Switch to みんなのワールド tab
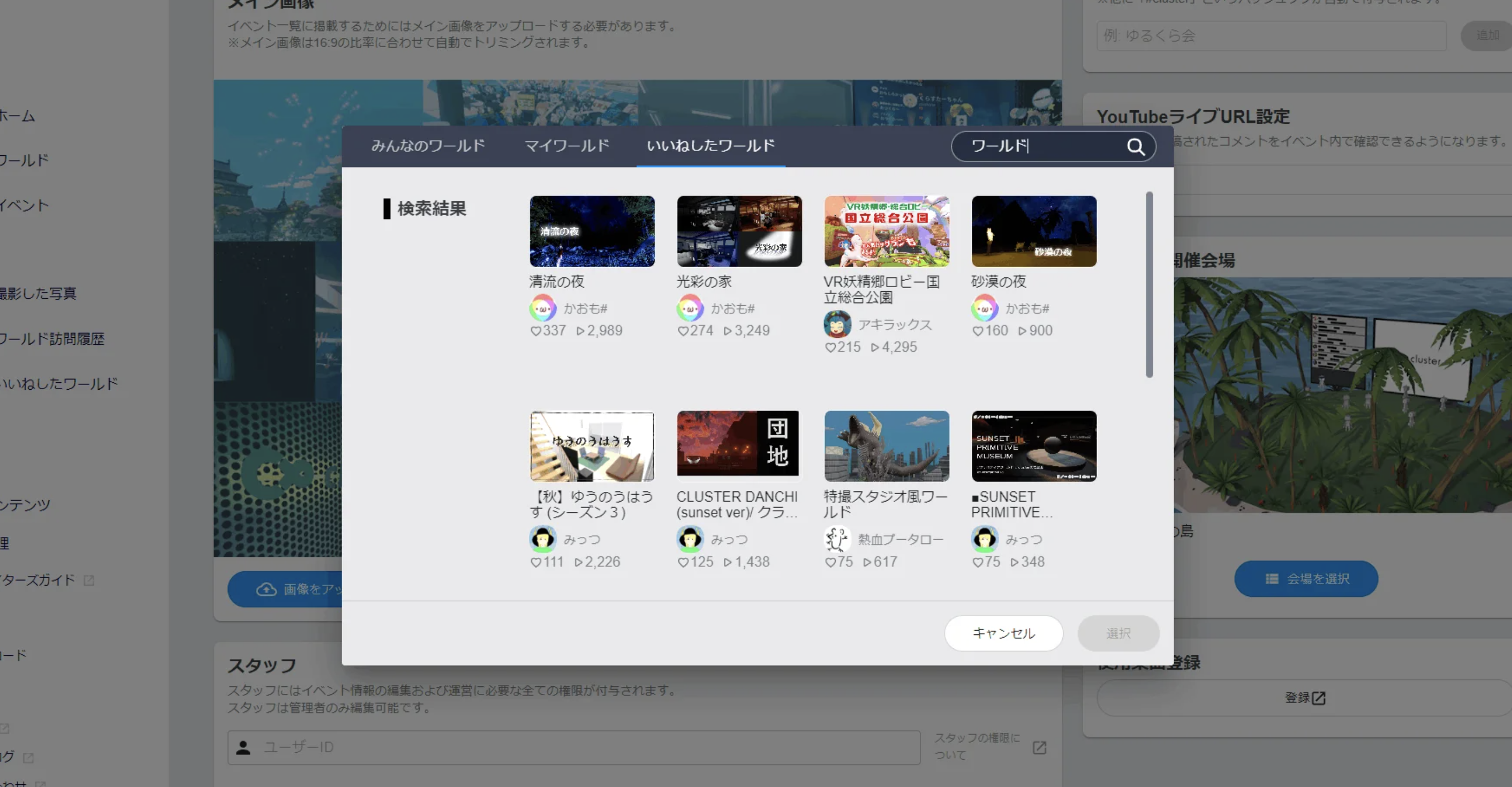The height and width of the screenshot is (787, 1512). 428,146
